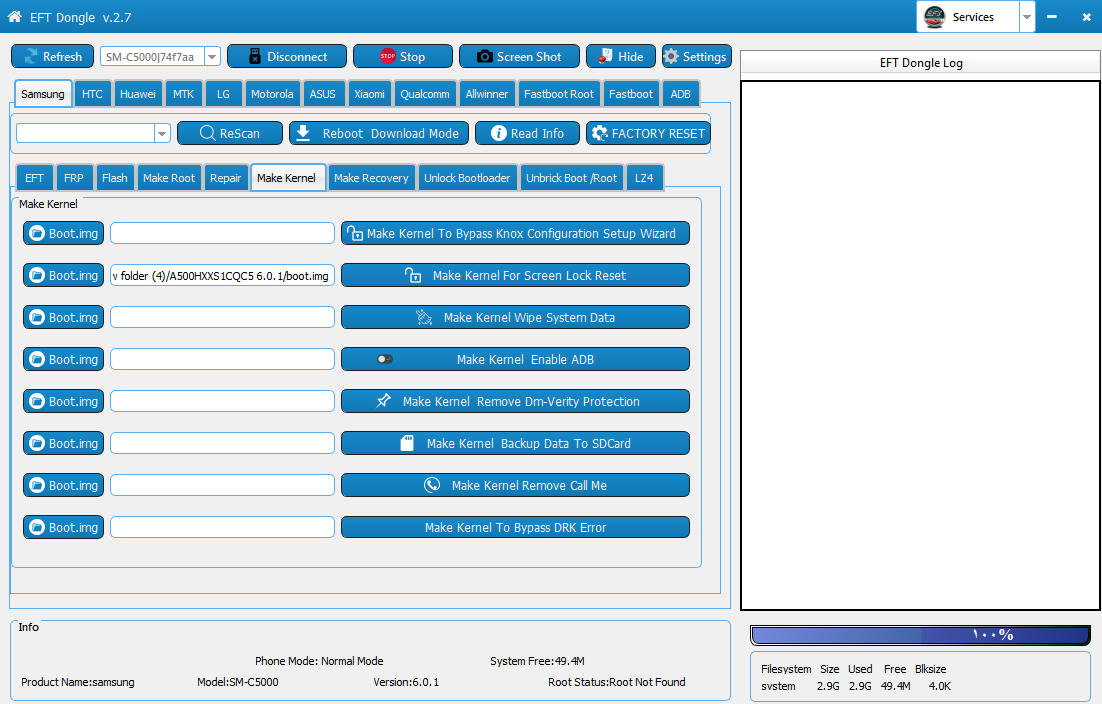Viewport: 1102px width, 704px height.
Task: Open the Make Root sub-tab
Action: tap(169, 178)
